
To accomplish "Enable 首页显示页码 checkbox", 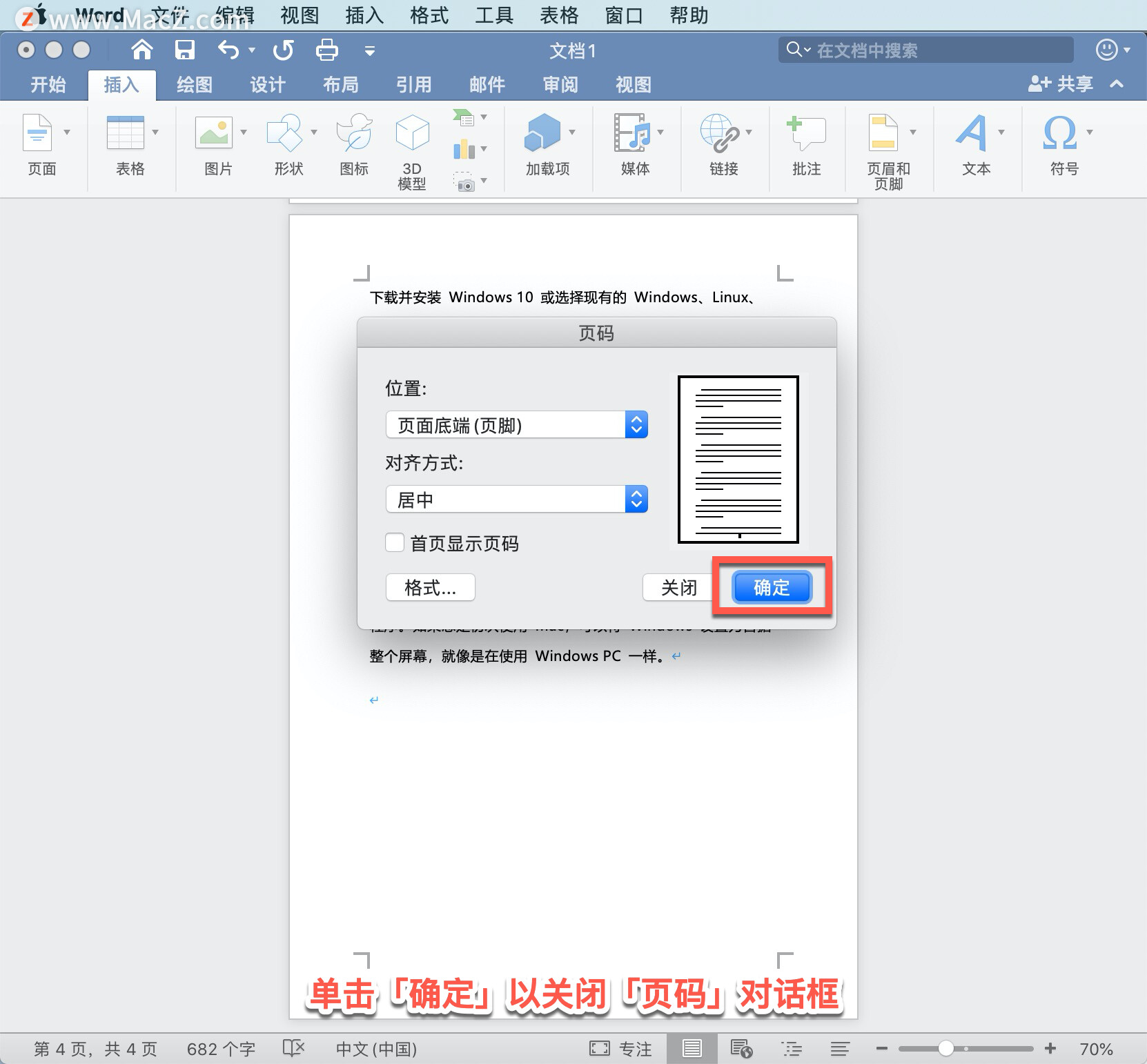I will pyautogui.click(x=395, y=542).
